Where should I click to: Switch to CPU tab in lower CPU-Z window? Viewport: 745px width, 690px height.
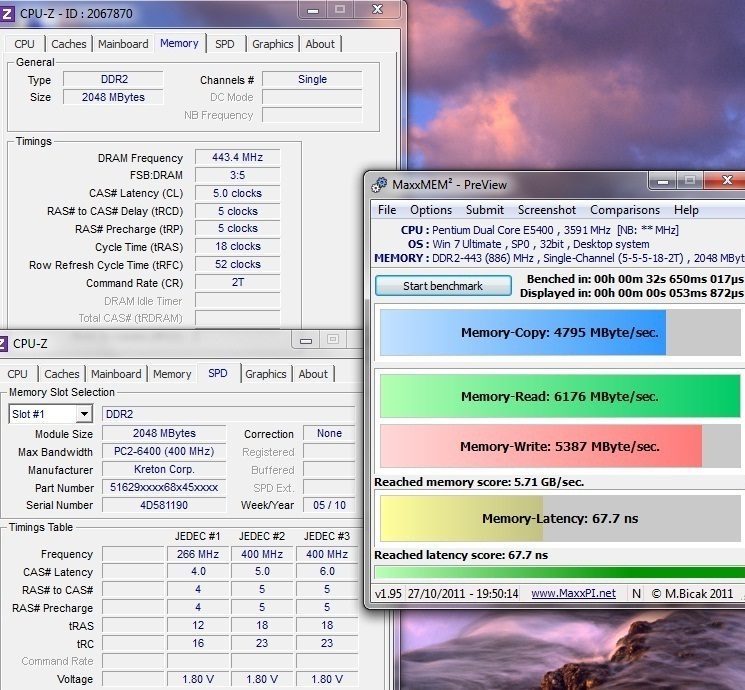[x=18, y=374]
